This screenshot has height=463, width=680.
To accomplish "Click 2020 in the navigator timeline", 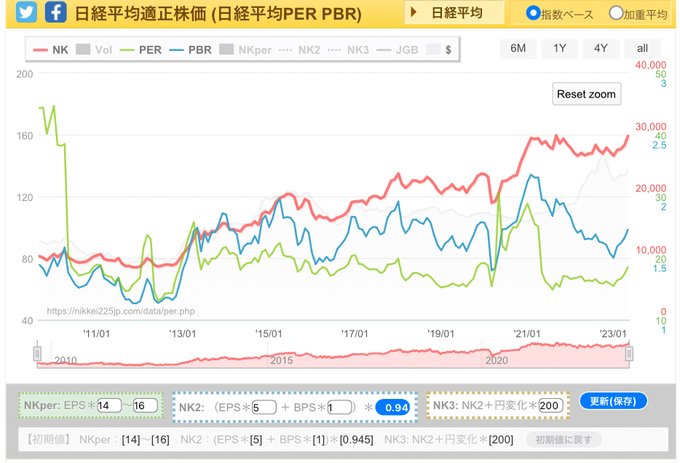I will click(x=496, y=360).
